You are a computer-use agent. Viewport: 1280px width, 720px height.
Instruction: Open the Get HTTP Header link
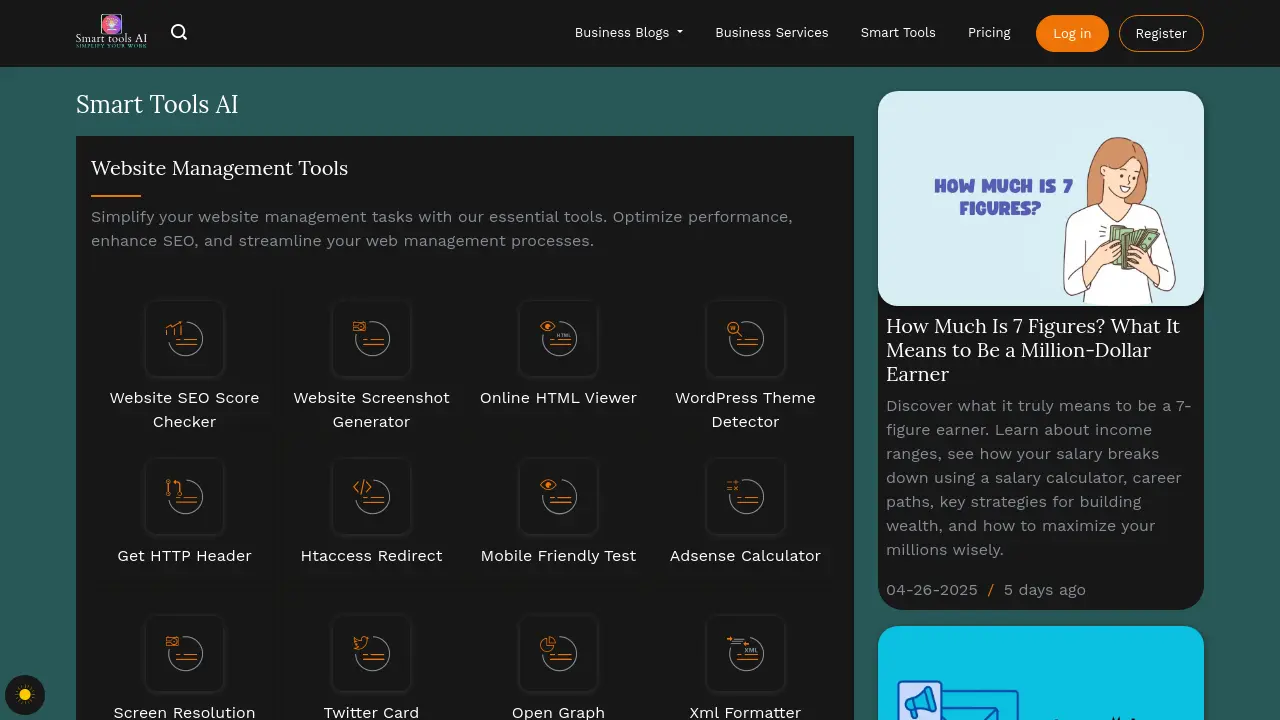[184, 556]
